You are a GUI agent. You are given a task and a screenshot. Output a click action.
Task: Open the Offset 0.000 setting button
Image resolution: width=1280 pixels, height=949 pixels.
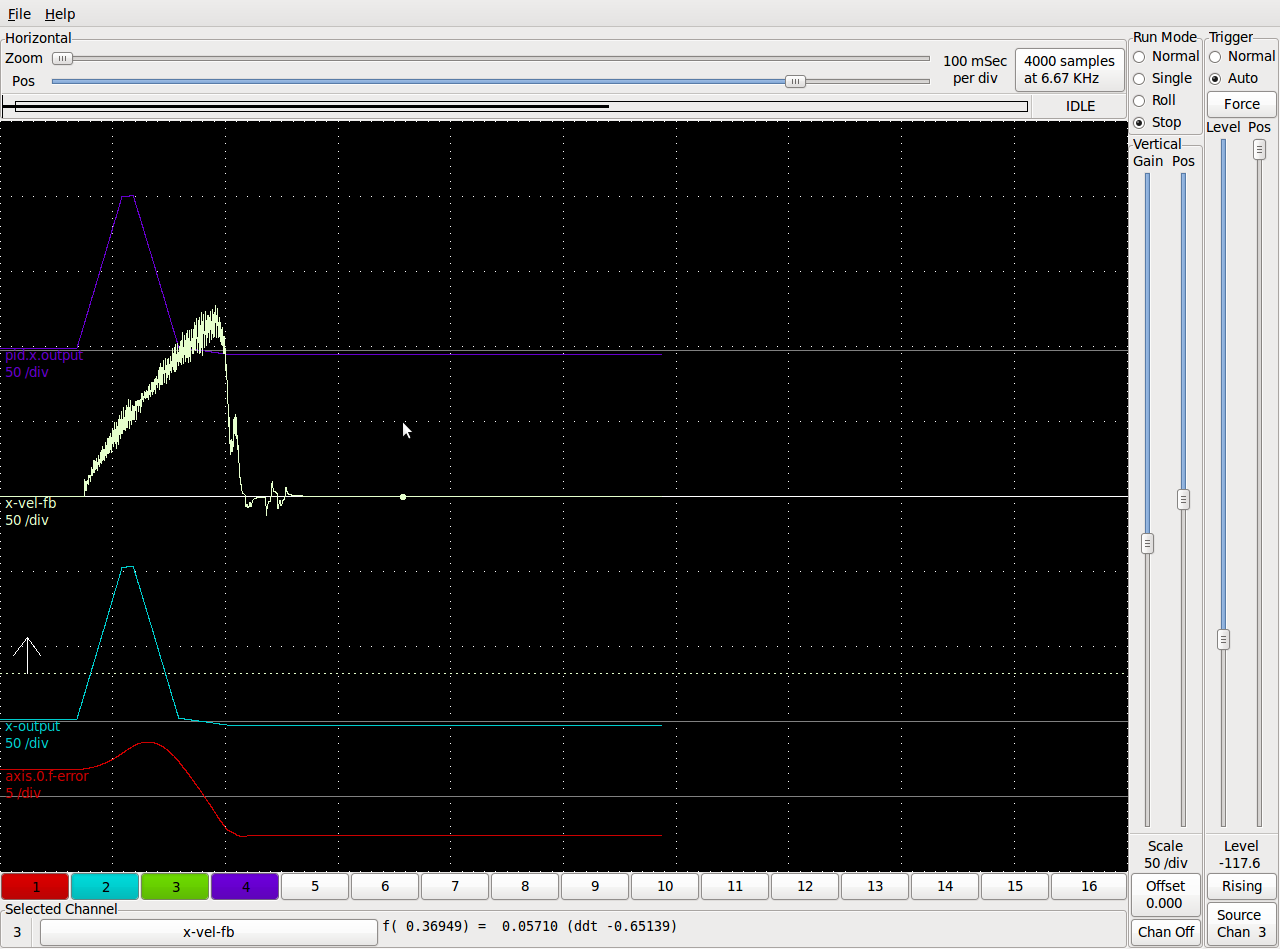point(1165,895)
